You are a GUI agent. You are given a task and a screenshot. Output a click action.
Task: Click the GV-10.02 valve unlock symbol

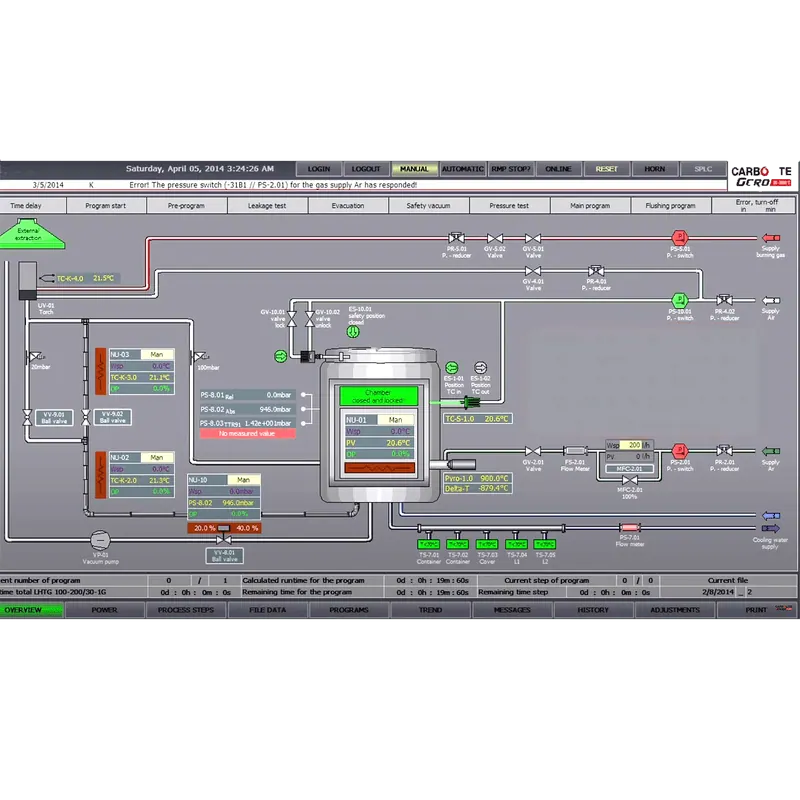(x=309, y=319)
